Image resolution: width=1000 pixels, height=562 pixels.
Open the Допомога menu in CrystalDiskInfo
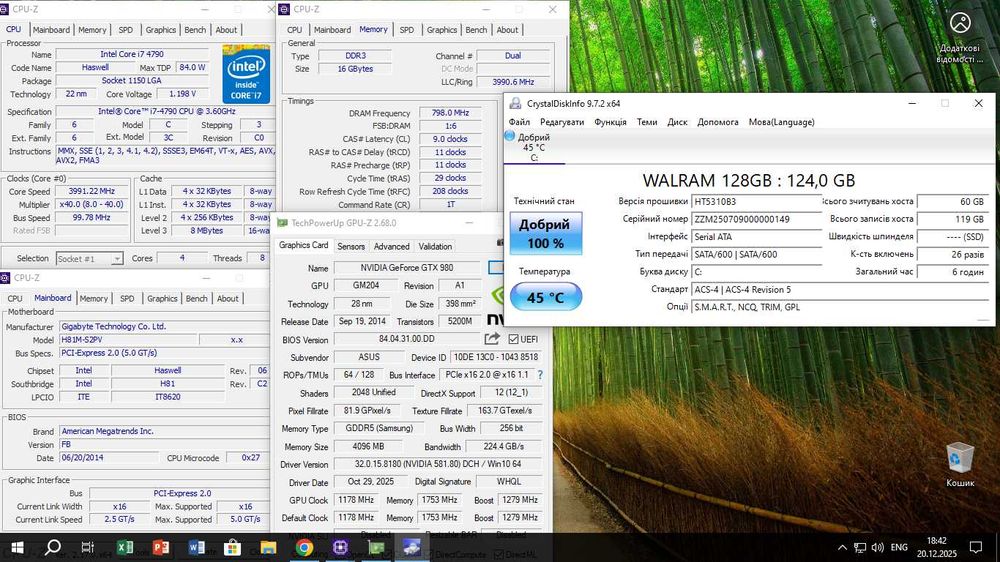tap(717, 122)
